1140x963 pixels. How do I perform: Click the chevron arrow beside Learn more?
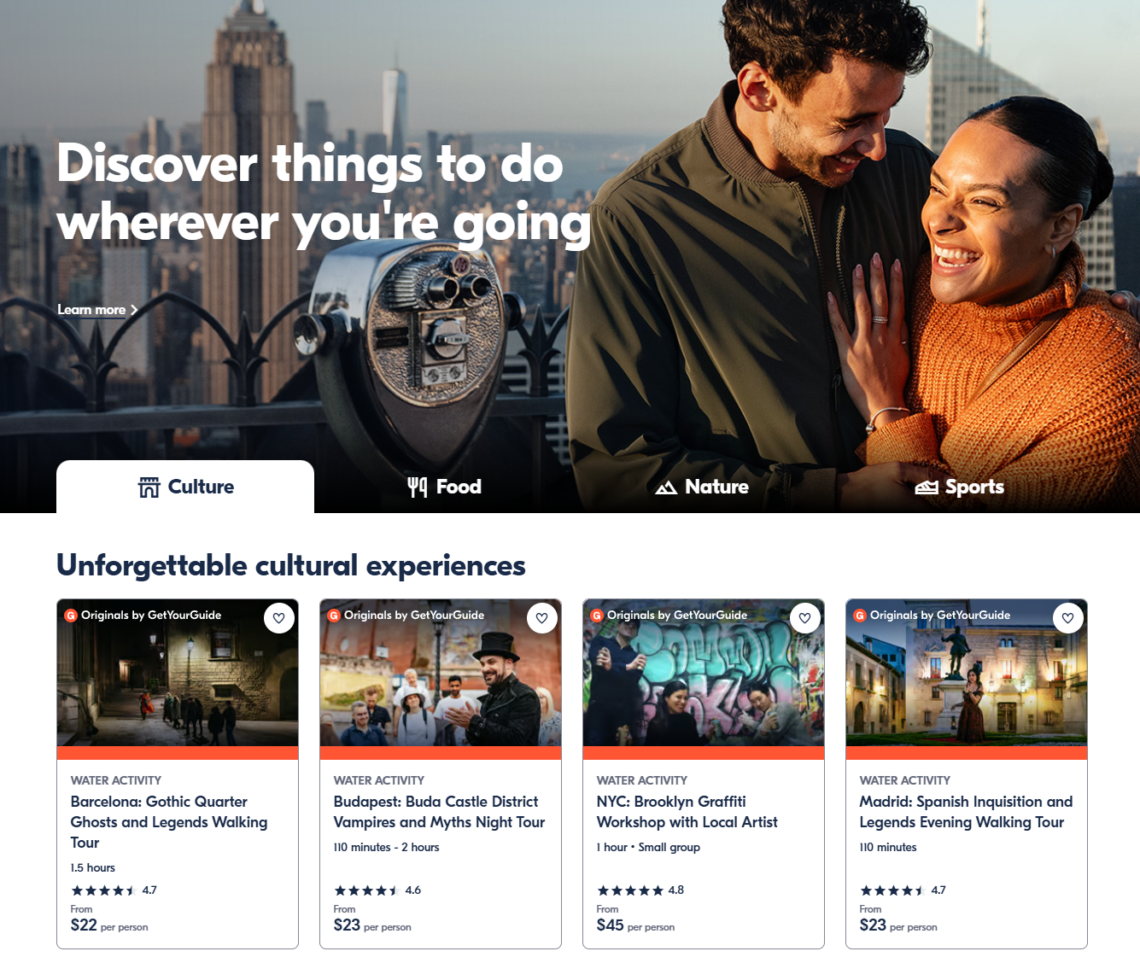point(134,310)
